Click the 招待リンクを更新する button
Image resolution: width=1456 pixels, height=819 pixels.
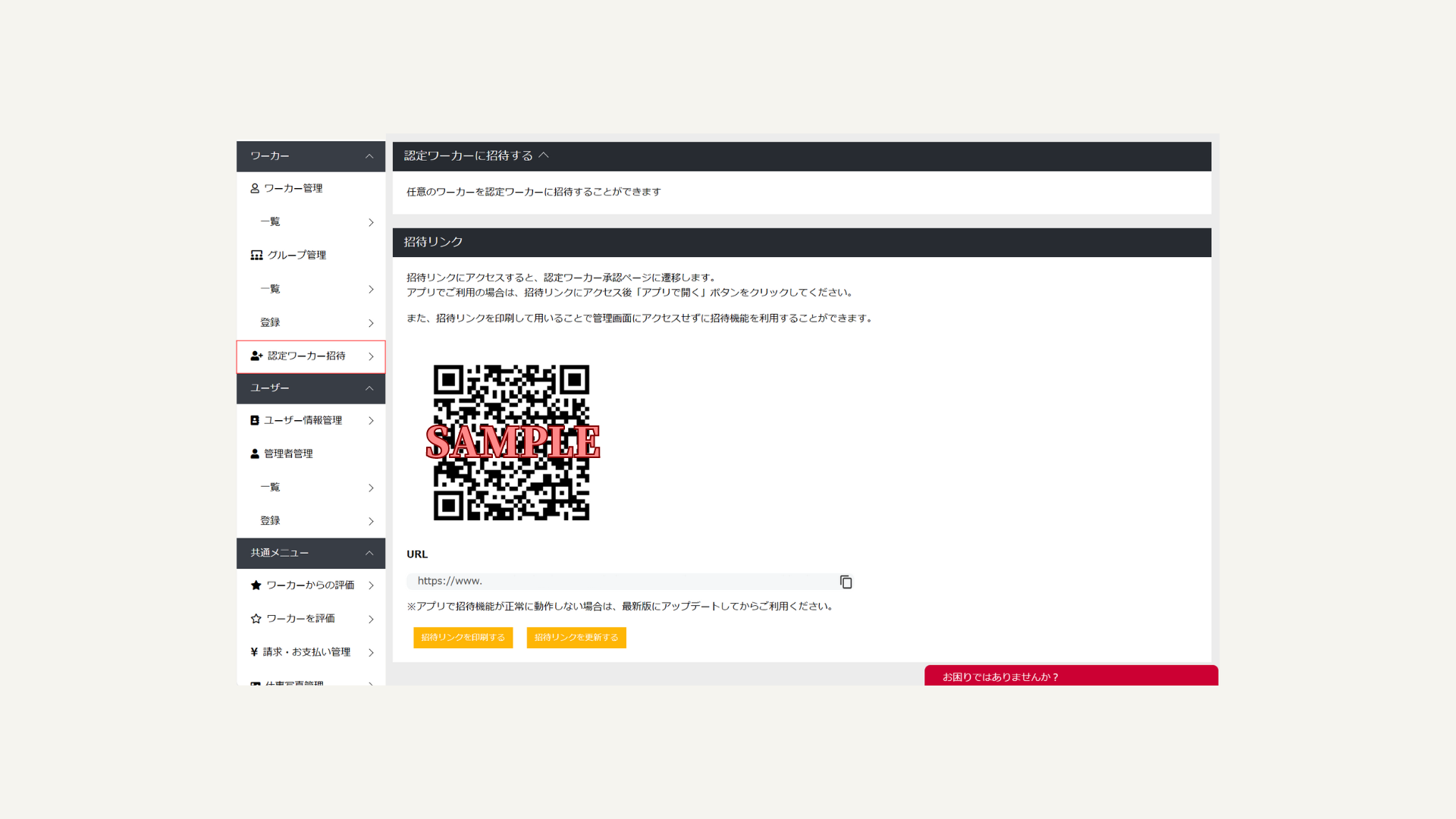pos(576,637)
